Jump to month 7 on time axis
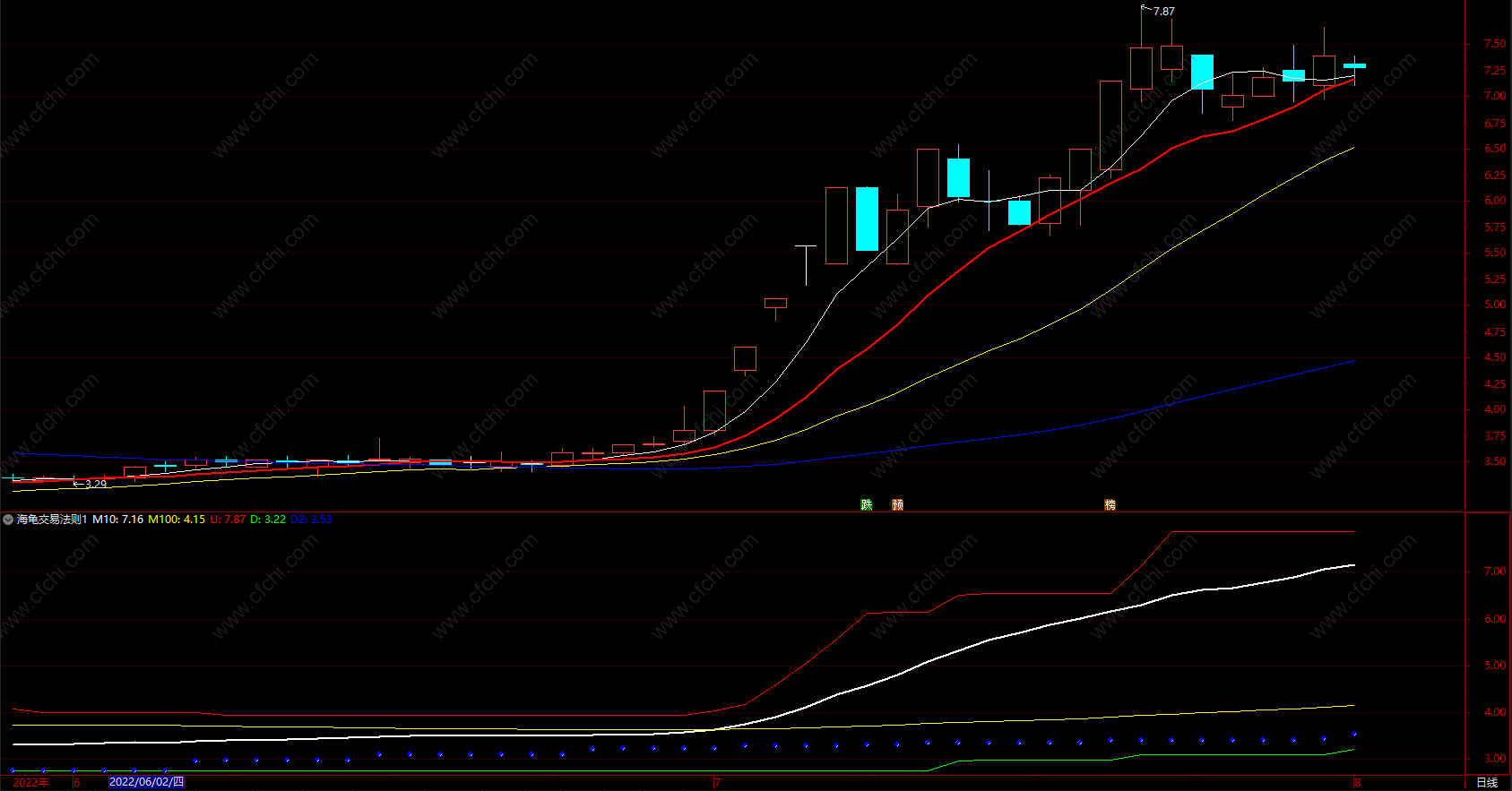 click(717, 783)
